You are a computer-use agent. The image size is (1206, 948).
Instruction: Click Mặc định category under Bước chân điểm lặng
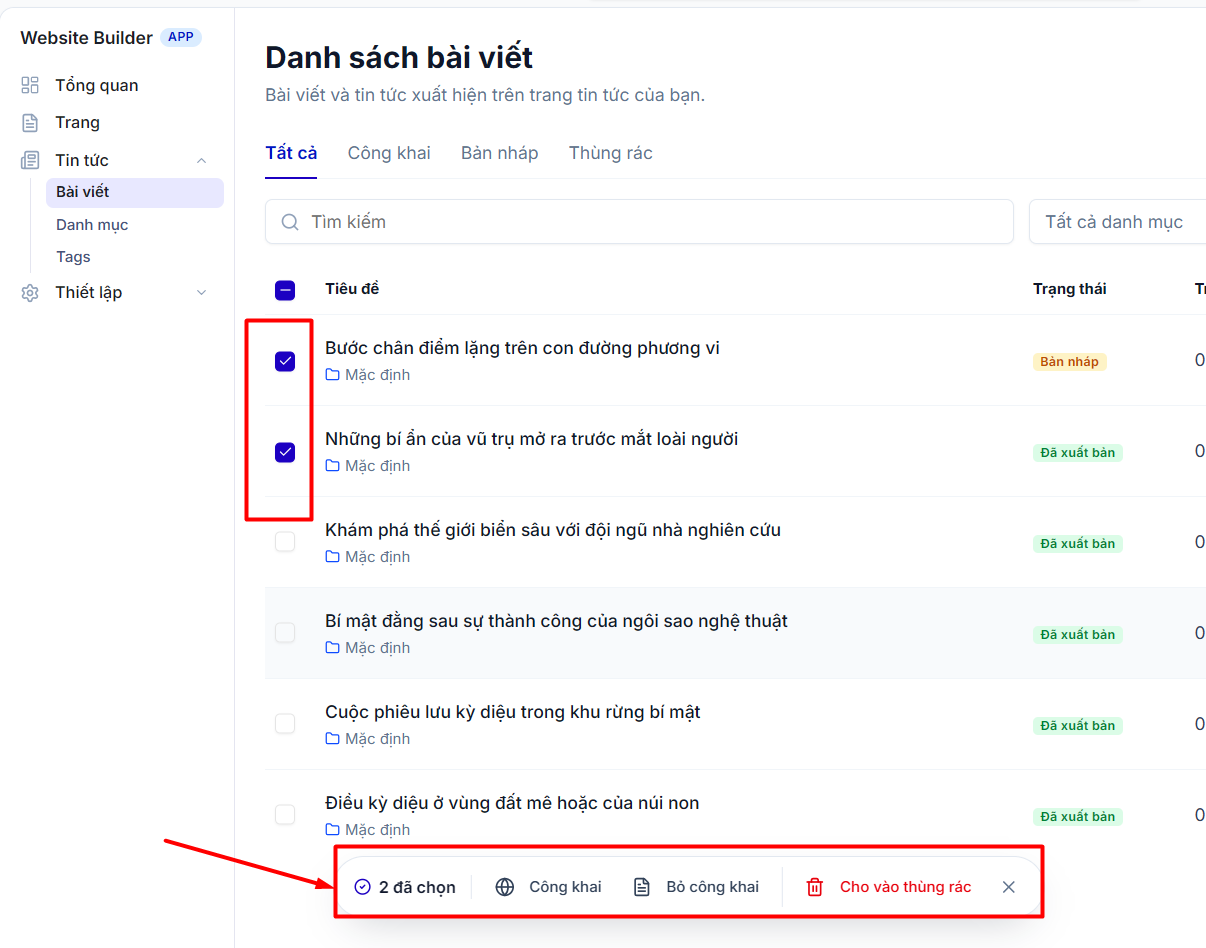pos(378,375)
